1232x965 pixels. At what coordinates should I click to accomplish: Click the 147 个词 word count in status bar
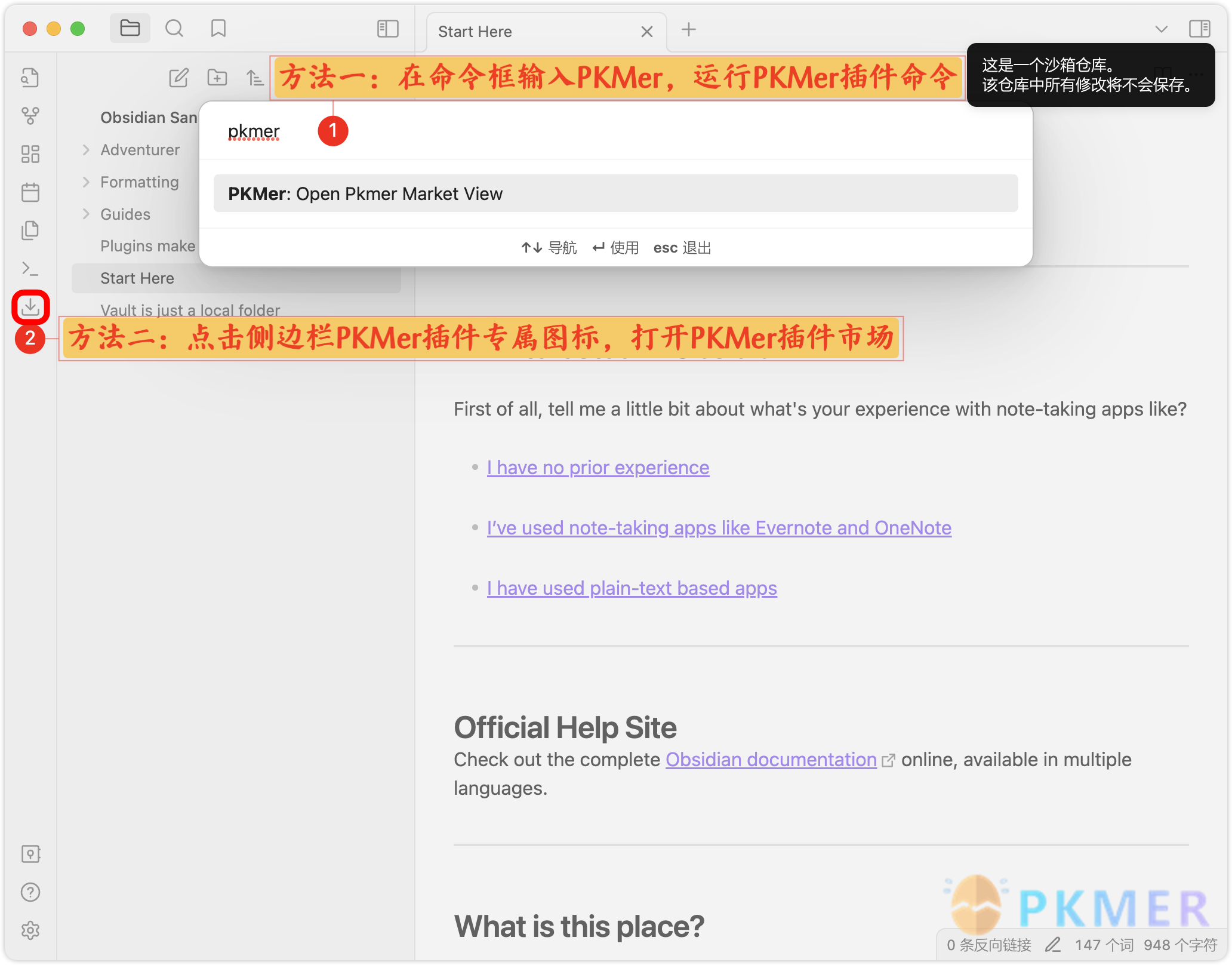pos(1104,945)
